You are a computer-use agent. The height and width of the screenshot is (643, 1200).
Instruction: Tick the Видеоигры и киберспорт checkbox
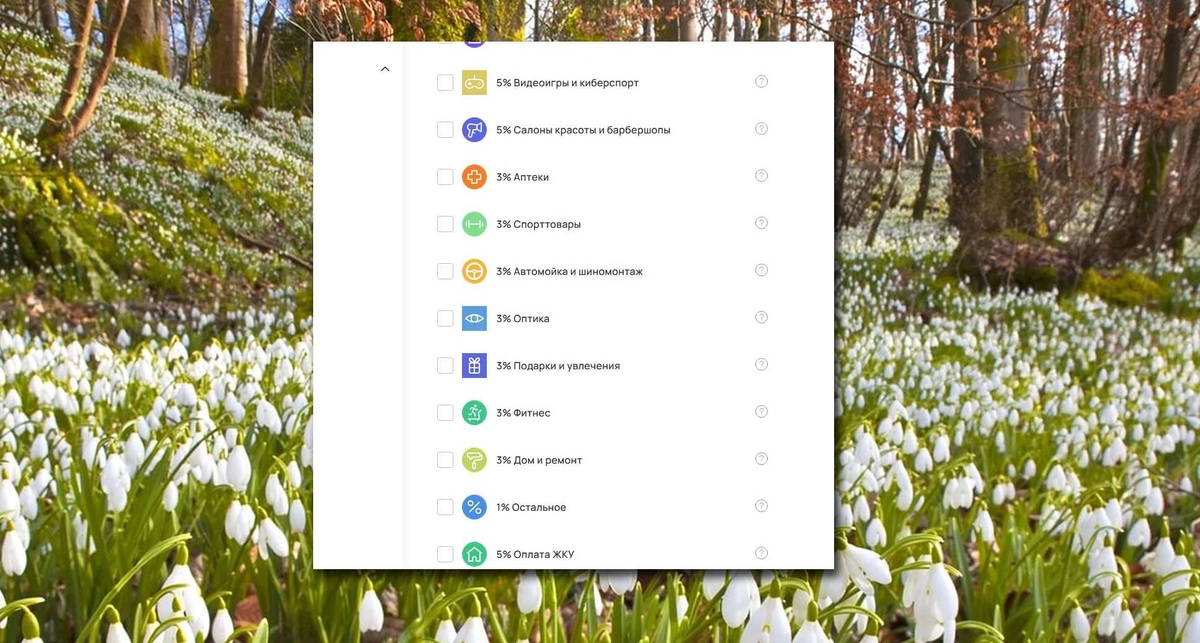(445, 83)
